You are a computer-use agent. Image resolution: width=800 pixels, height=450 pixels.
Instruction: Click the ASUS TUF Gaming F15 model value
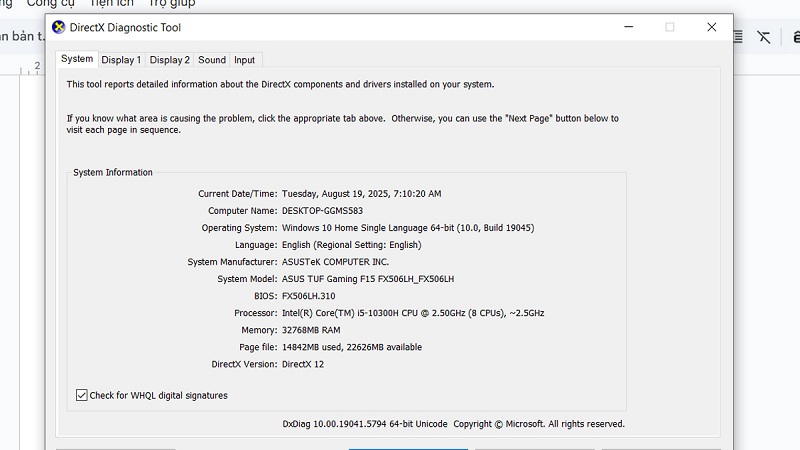(x=368, y=279)
